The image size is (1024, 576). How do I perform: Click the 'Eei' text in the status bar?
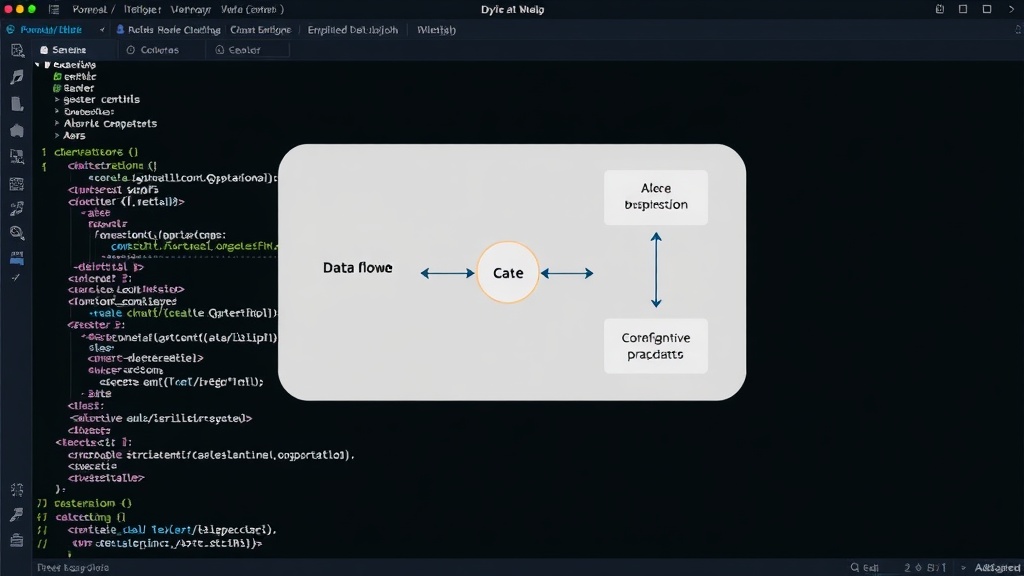(871, 568)
